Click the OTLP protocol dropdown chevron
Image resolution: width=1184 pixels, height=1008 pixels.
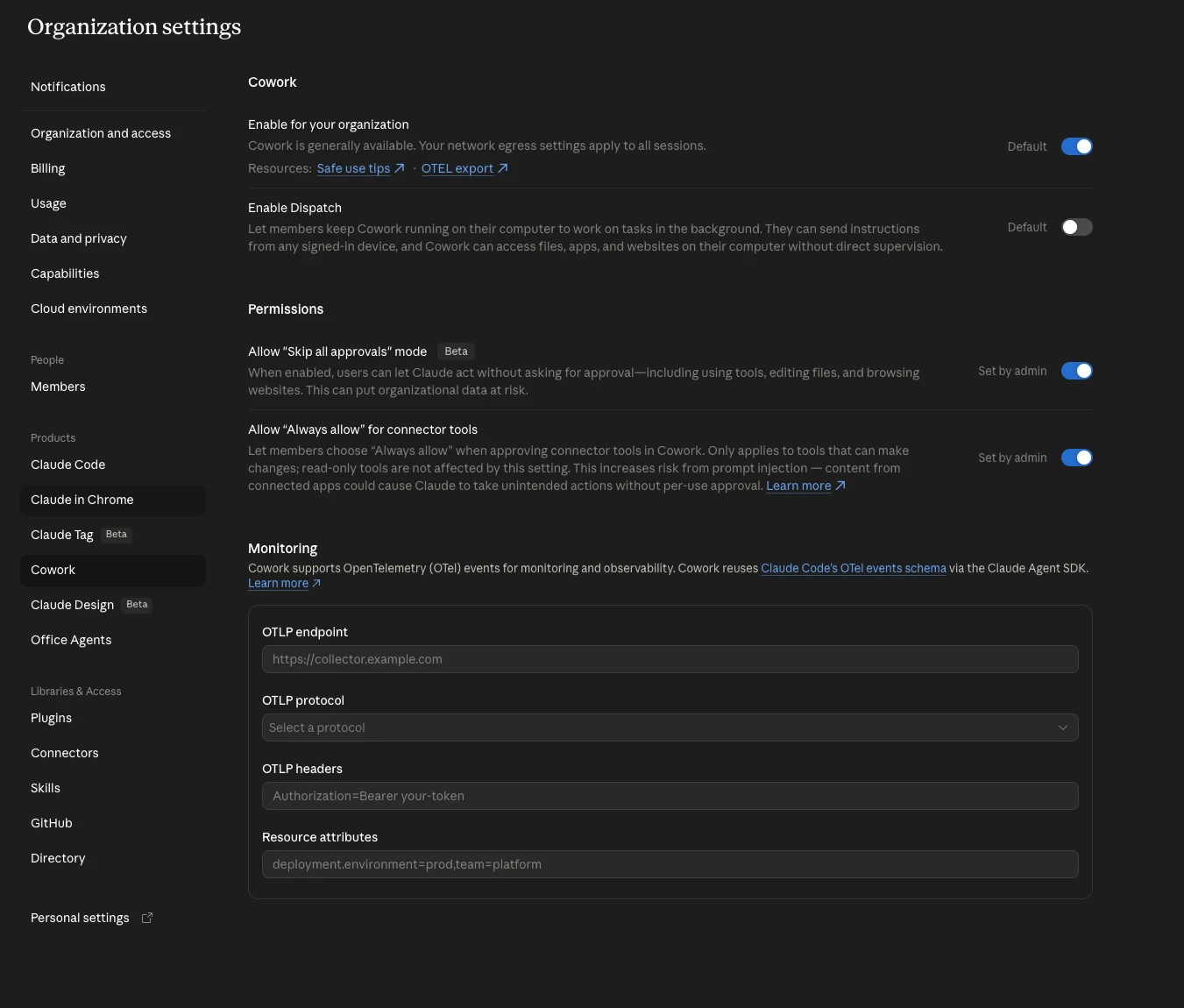[1062, 728]
